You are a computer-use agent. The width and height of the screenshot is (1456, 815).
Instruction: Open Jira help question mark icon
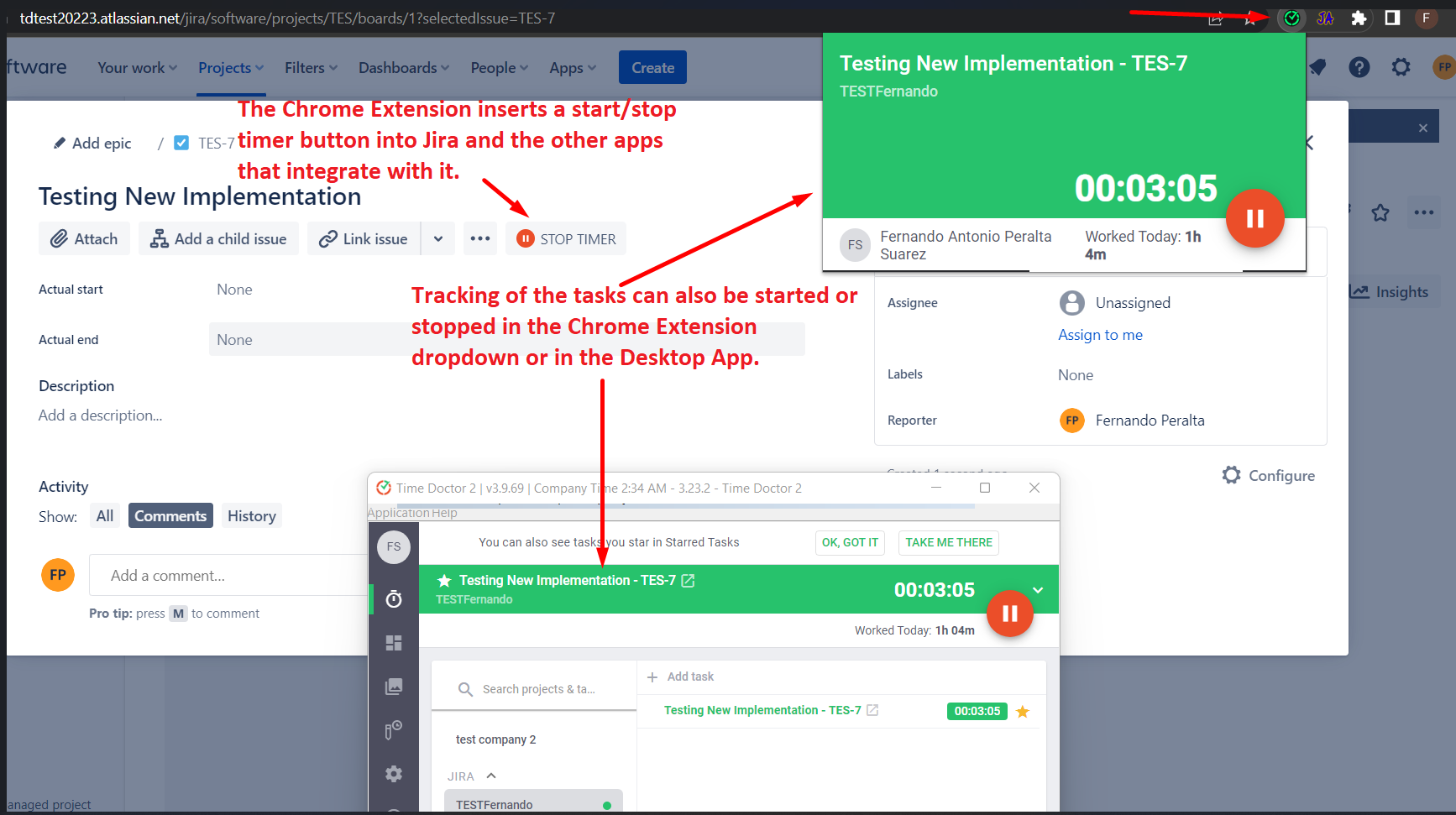point(1359,67)
